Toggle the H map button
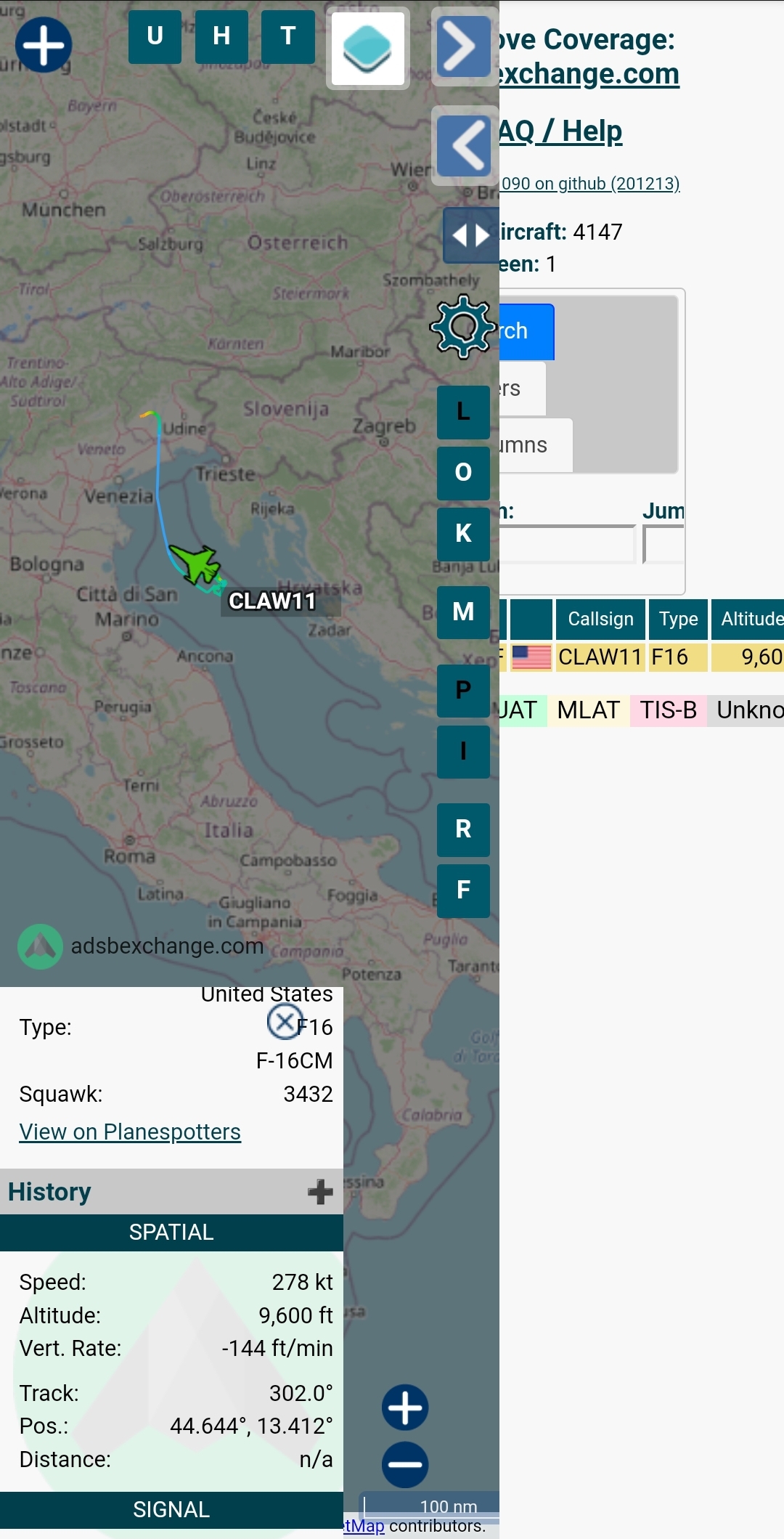This screenshot has height=1539, width=784. click(x=221, y=36)
